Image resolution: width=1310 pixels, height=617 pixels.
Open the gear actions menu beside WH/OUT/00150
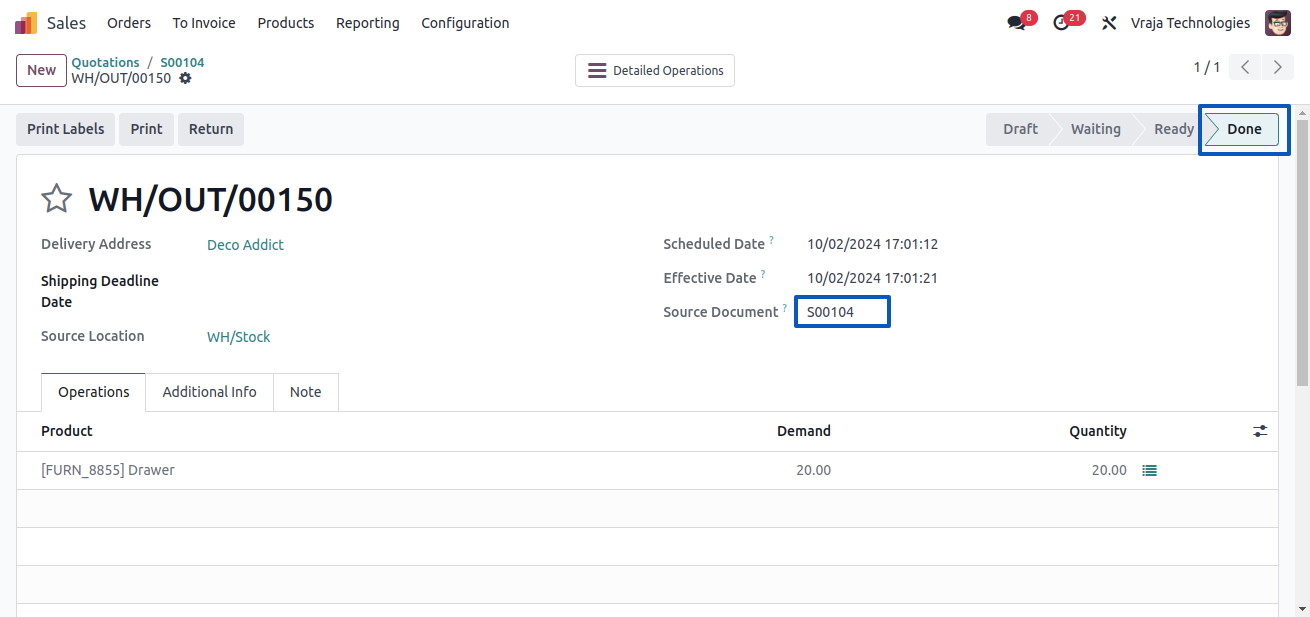185,78
